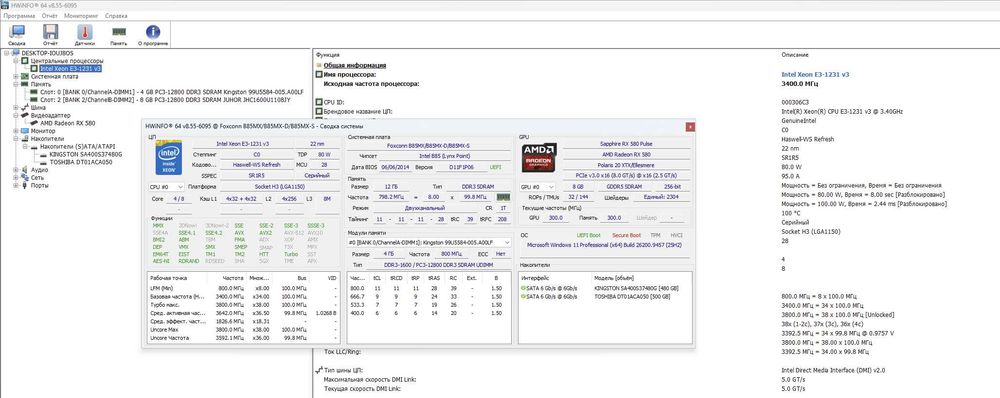Click the Отчёт floppy disk toolbar icon
This screenshot has width=1000, height=398.
tap(51, 31)
